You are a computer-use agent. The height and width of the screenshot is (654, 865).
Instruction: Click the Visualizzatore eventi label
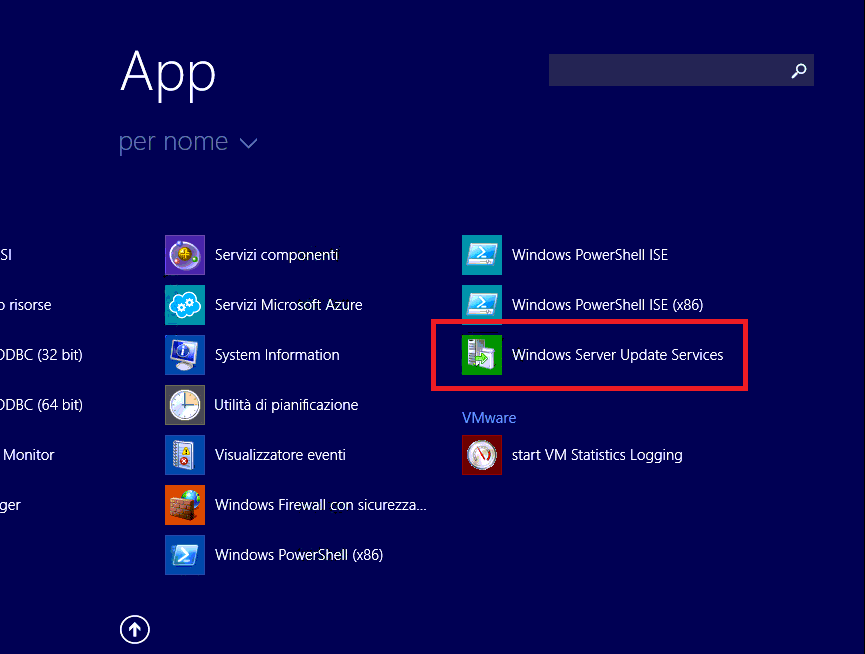click(280, 455)
